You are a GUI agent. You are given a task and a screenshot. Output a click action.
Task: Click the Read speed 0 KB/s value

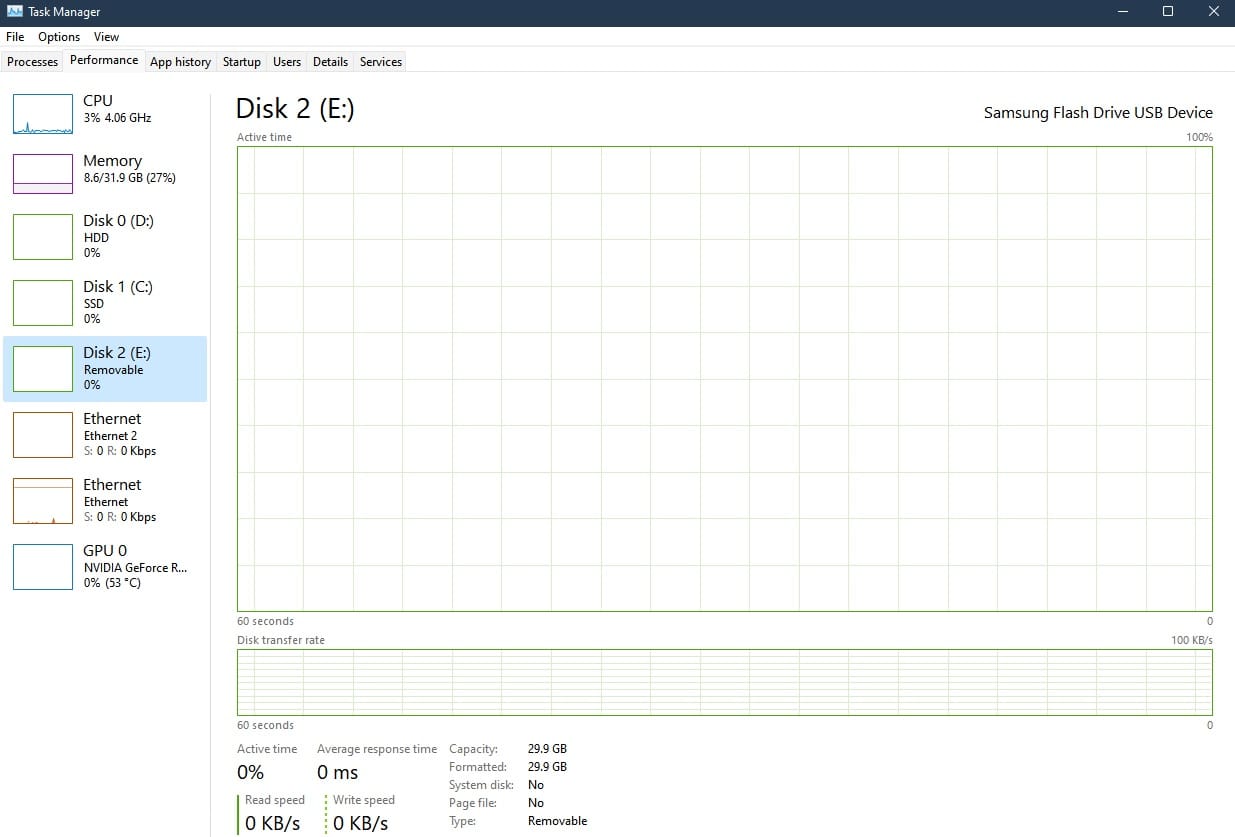272,824
